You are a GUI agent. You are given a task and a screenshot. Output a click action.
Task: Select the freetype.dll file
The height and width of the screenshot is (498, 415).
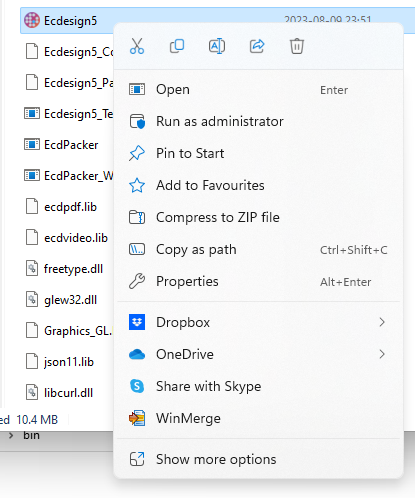73,269
